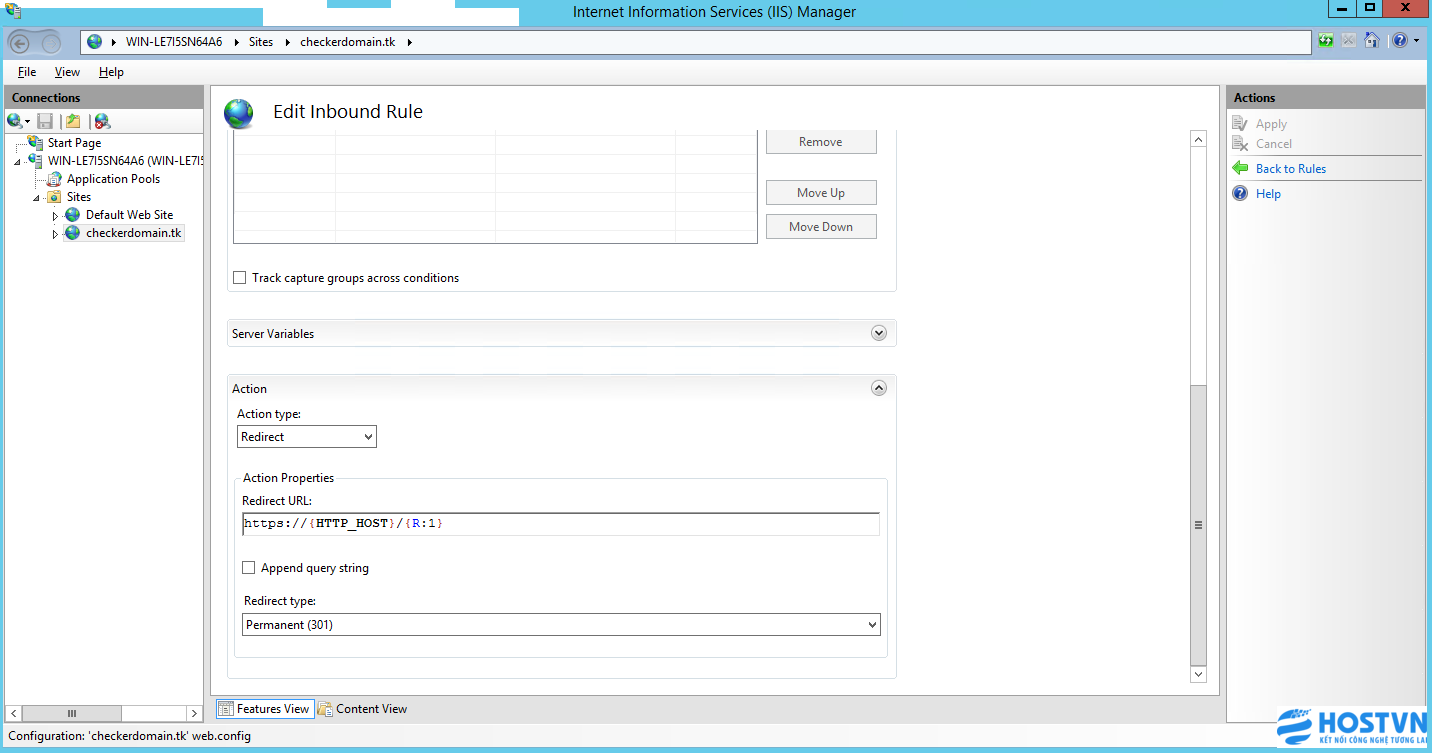The image size is (1432, 753).
Task: Select Default Web Site in tree
Action: coord(129,215)
